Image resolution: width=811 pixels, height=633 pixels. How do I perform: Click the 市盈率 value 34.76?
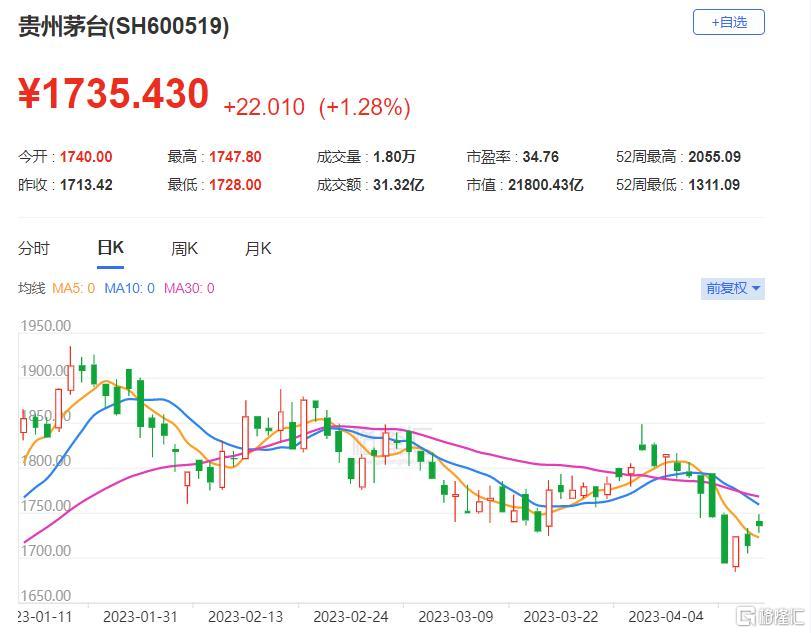pos(540,157)
